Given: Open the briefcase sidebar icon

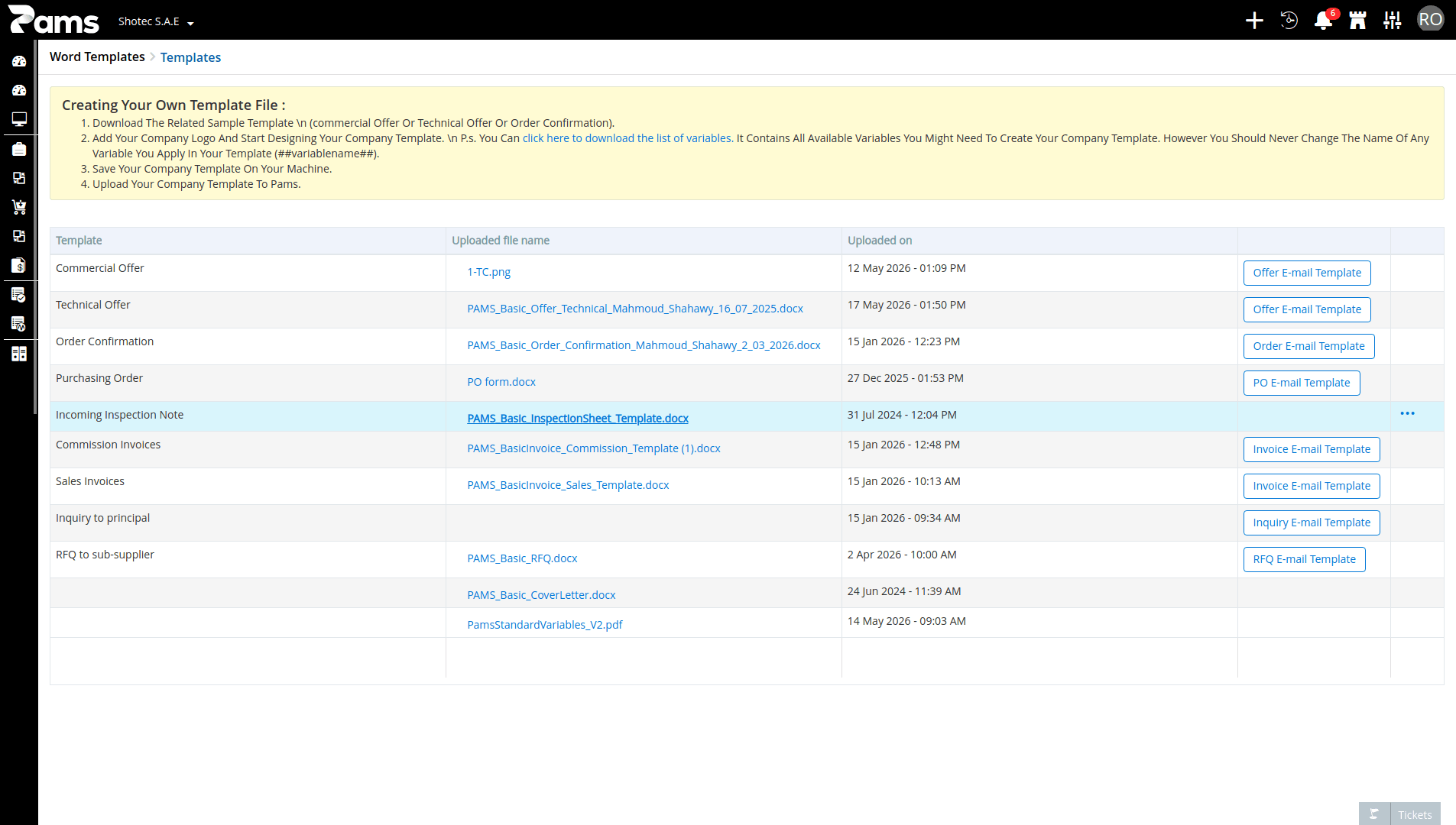Looking at the screenshot, I should (19, 149).
